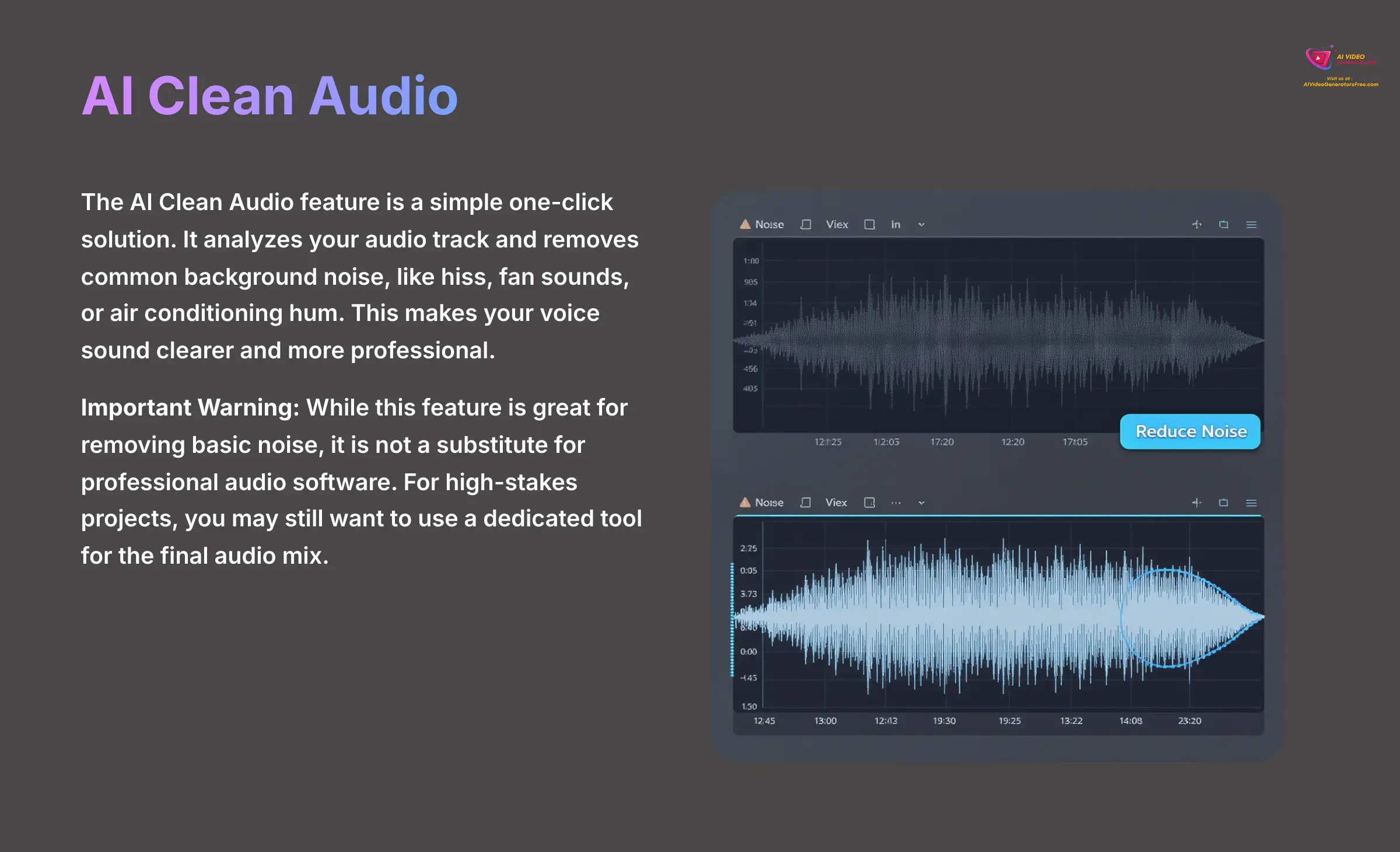Click the square bracket icon beside the Noise label
The image size is (1400, 852).
point(805,224)
